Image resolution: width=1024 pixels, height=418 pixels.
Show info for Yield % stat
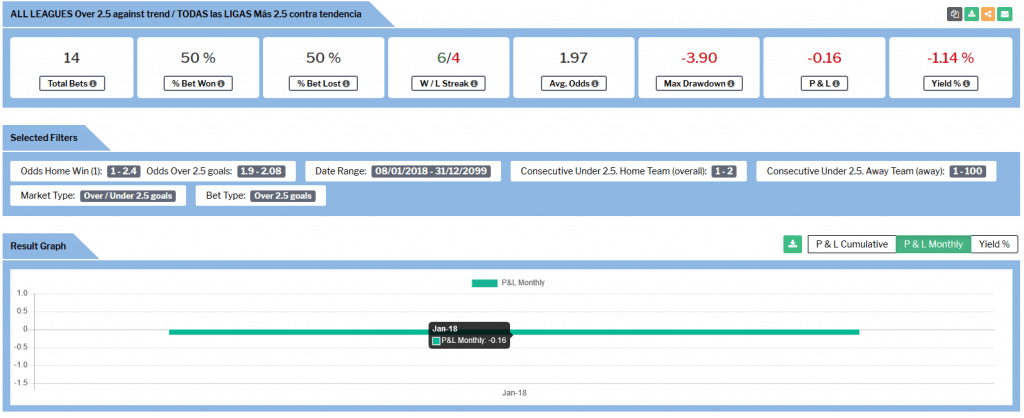coord(966,84)
